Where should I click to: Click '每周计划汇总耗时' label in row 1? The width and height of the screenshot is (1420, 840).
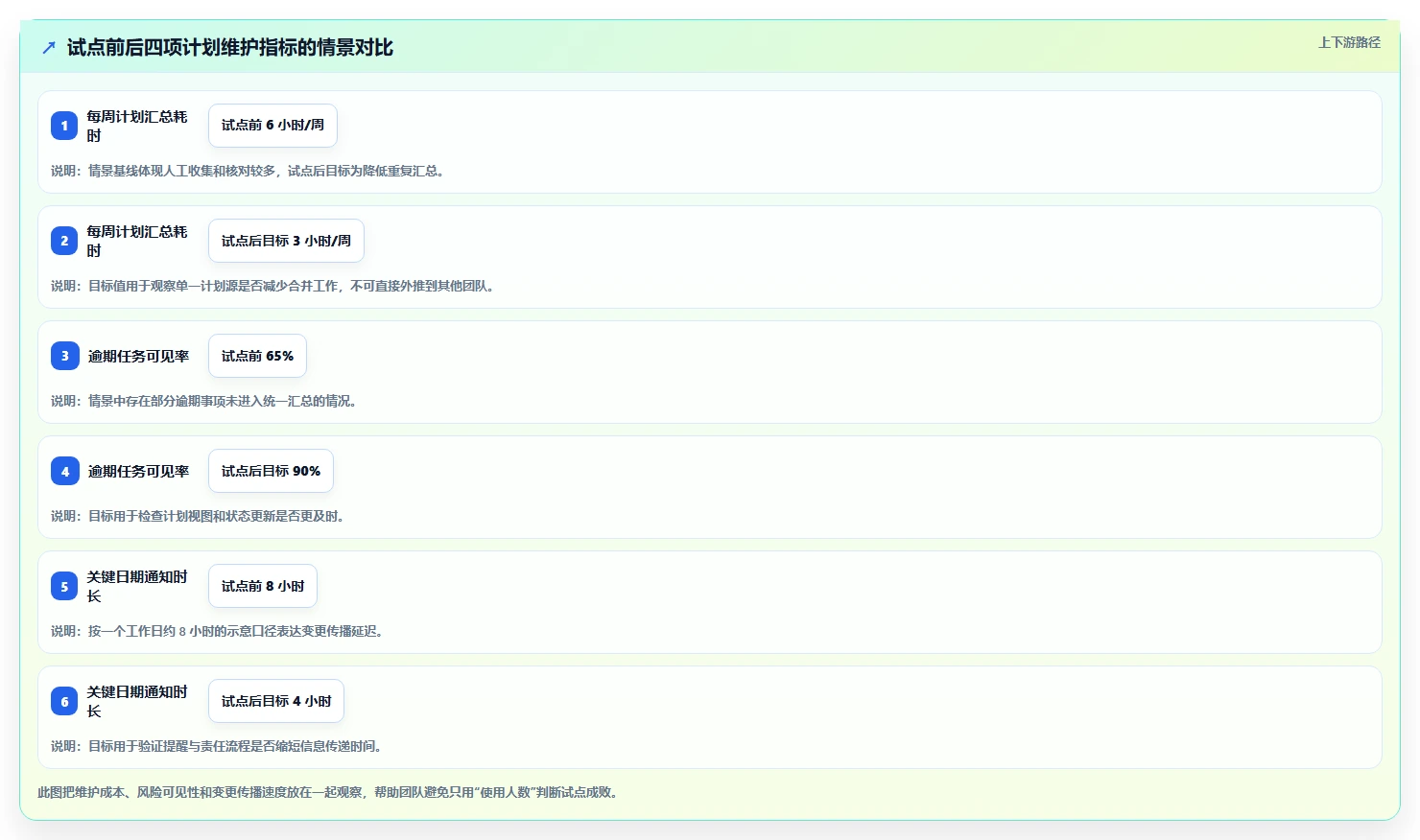coord(137,126)
